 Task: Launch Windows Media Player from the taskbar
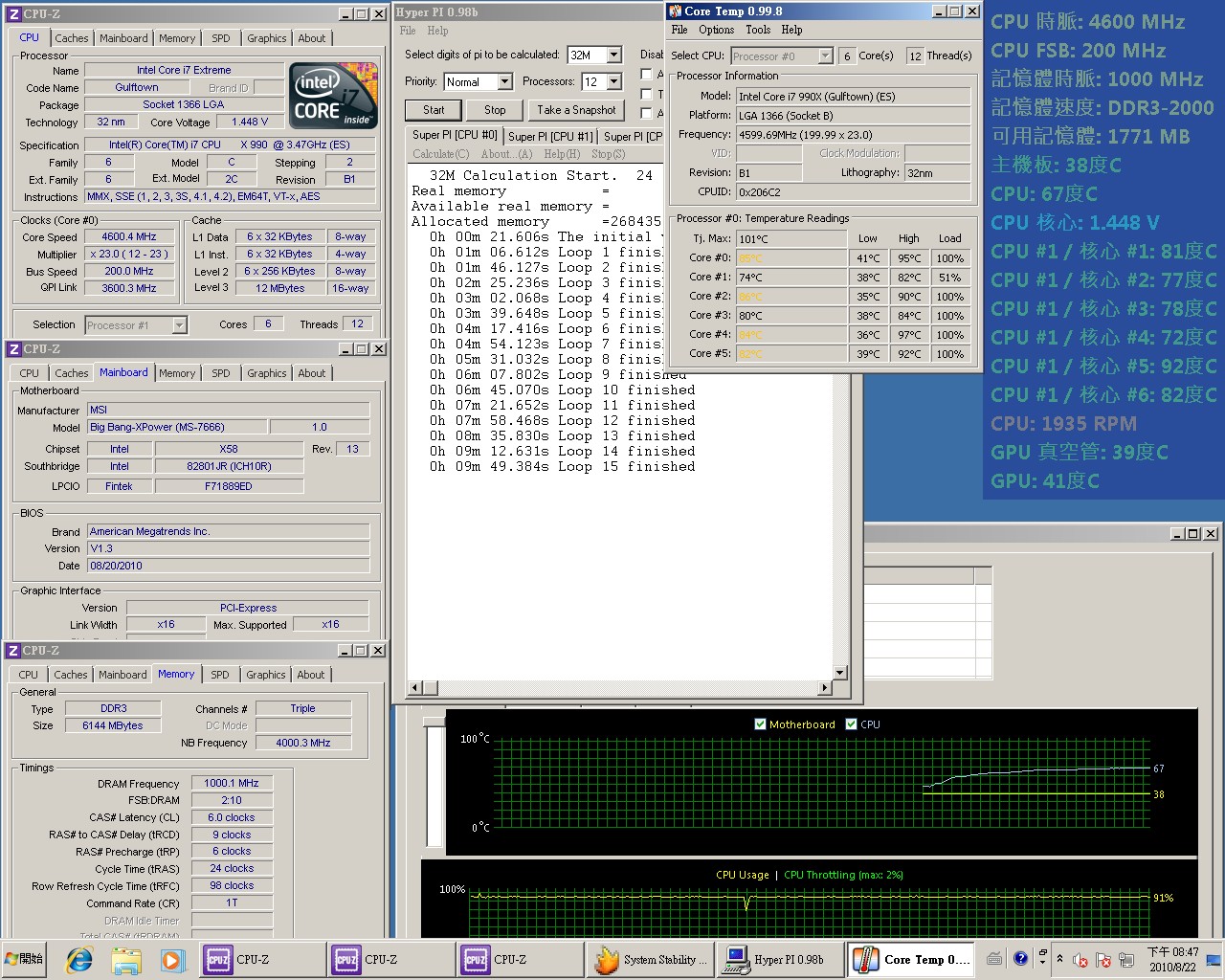(171, 959)
